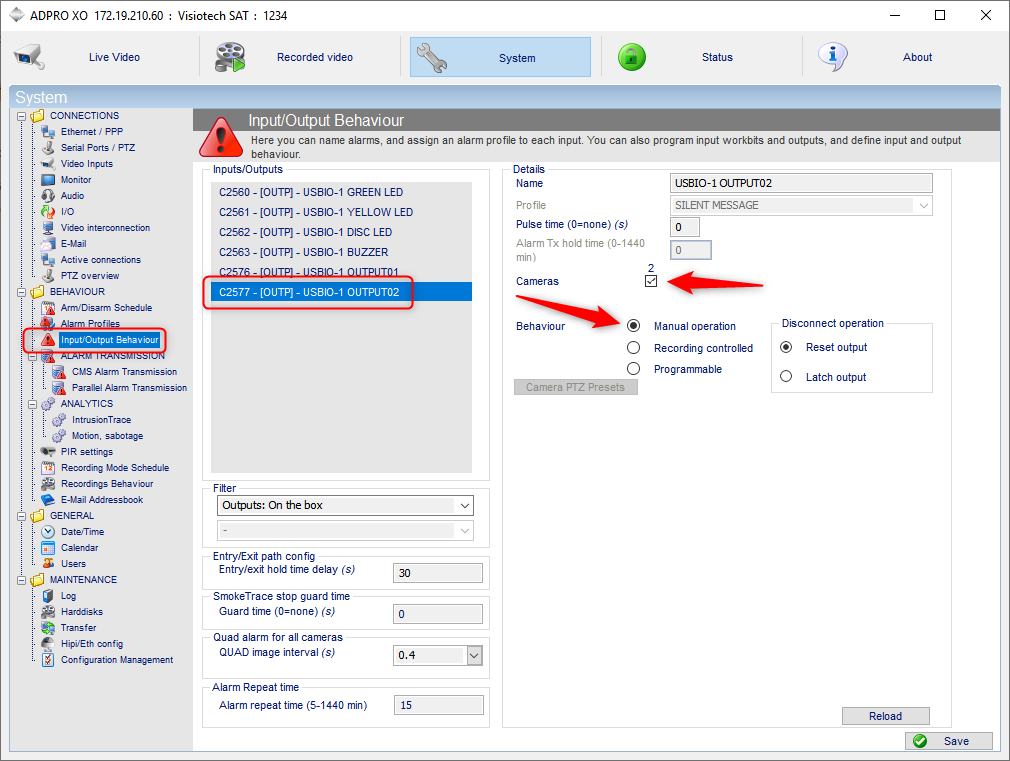Click the green padlock Status icon
Viewport: 1010px width, 761px height.
(x=631, y=57)
